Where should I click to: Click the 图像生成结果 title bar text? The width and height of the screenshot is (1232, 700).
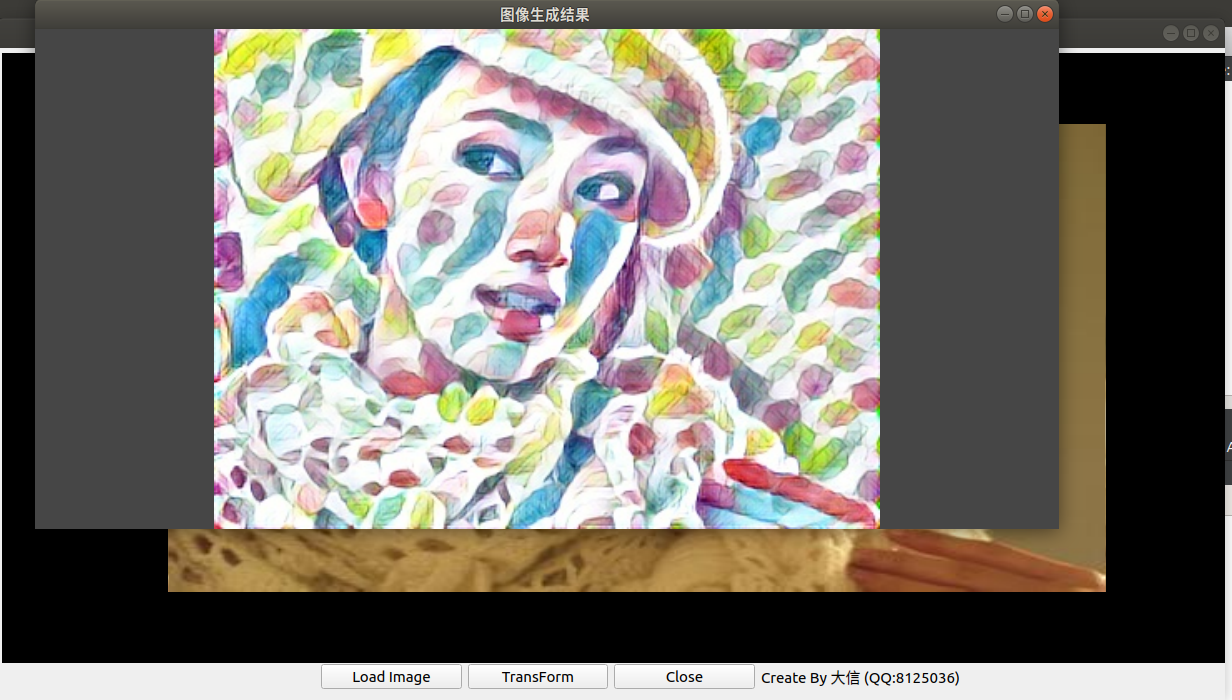(x=545, y=14)
